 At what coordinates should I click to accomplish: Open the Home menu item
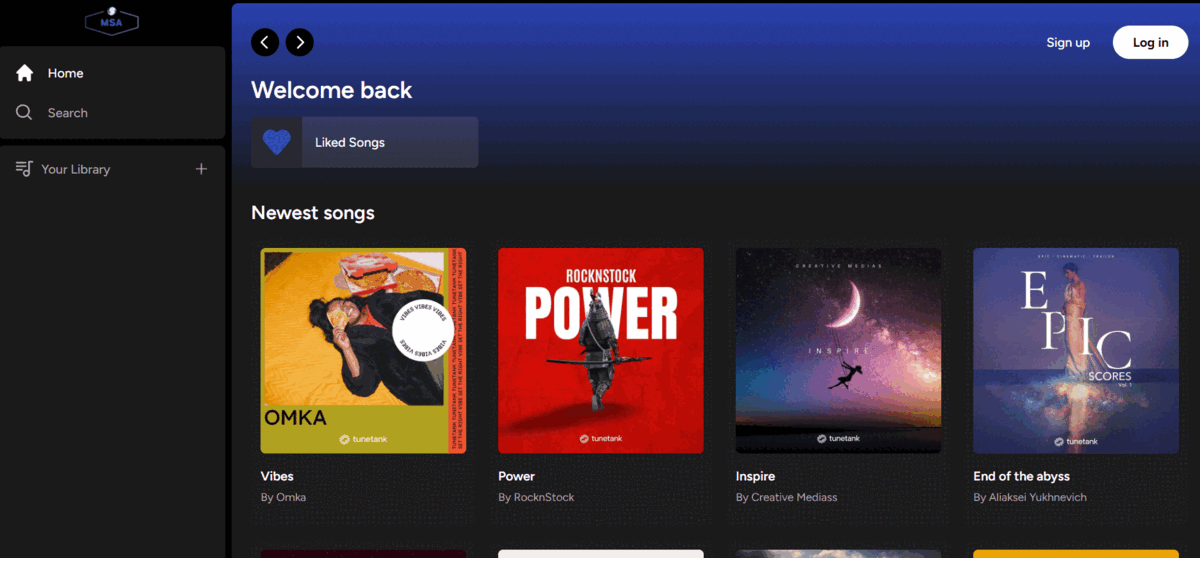point(66,73)
